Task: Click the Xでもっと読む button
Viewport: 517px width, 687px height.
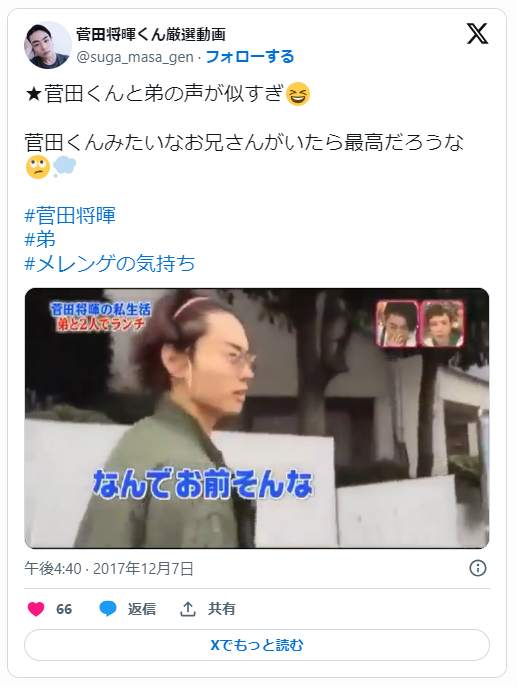Action: [x=257, y=645]
